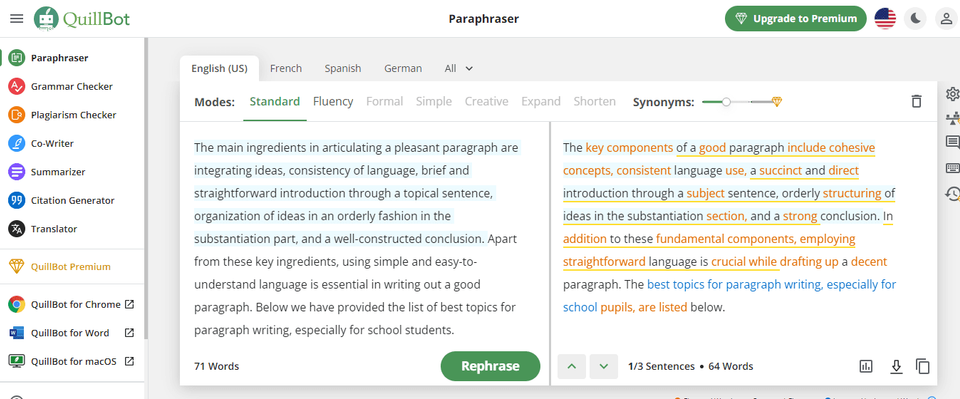Screen dimensions: 960x399
Task: Open settings gear icon
Action: [953, 94]
